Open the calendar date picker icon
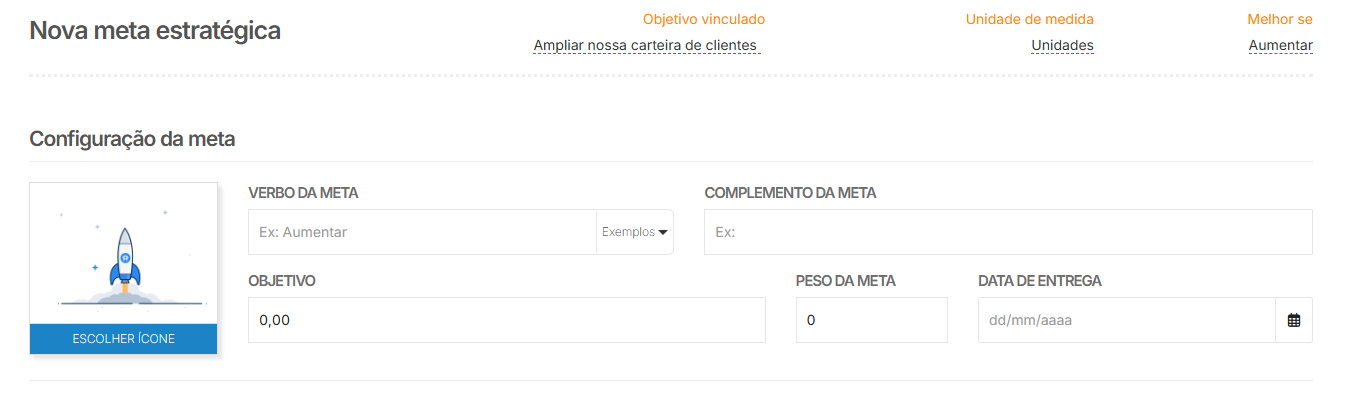Viewport: 1370px width, 420px height. (x=1294, y=321)
